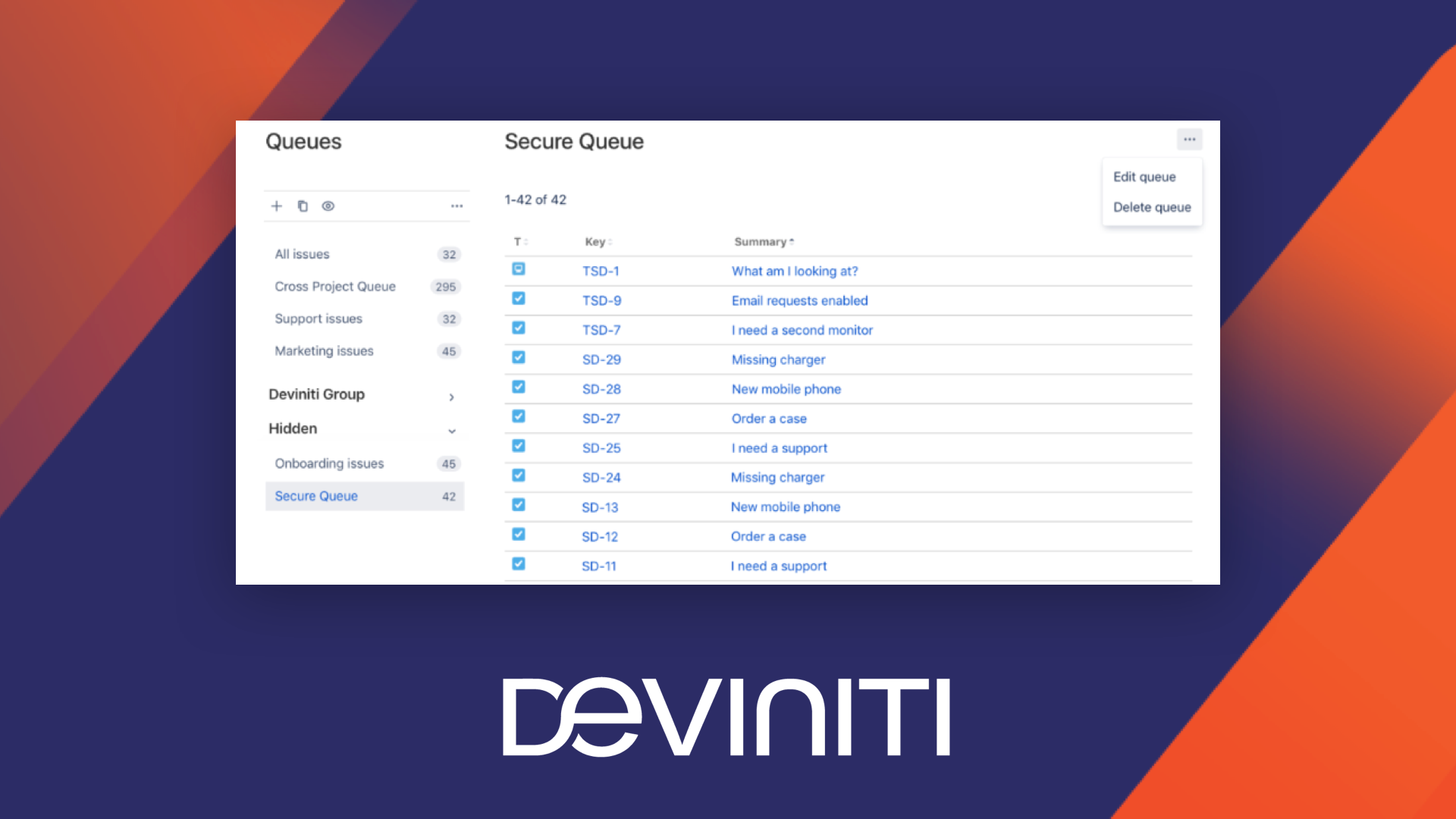Select Secure Queue in sidebar
Viewport: 1456px width, 819px height.
pos(365,496)
